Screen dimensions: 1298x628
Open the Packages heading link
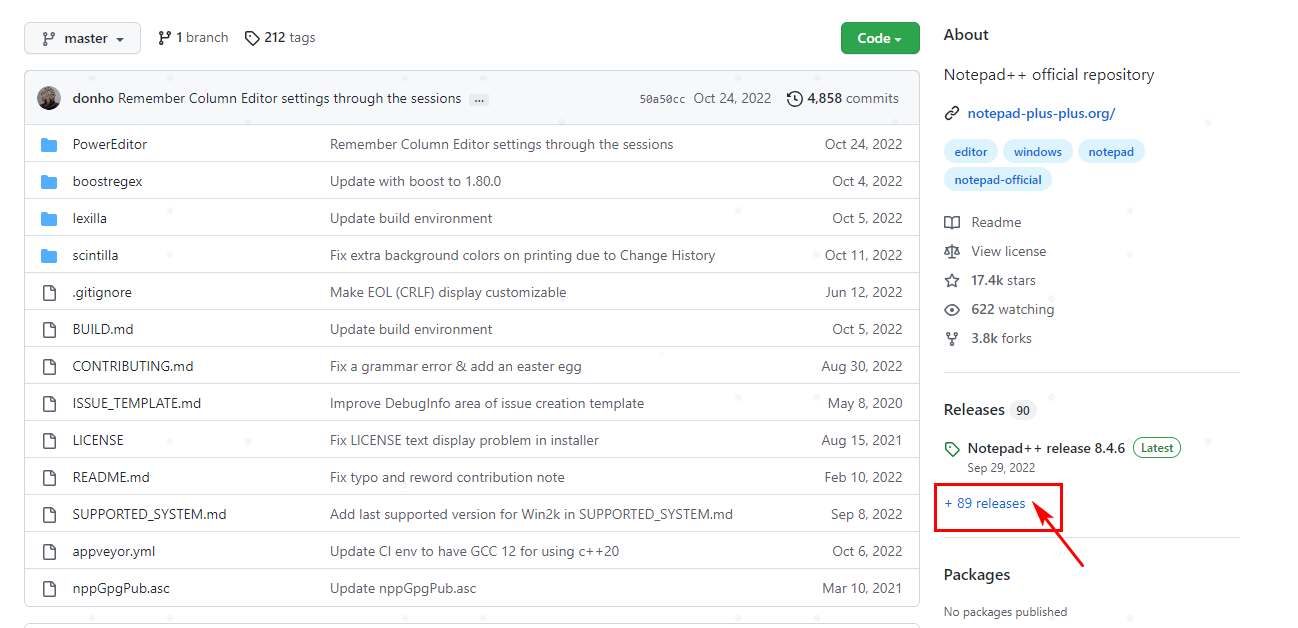point(977,575)
